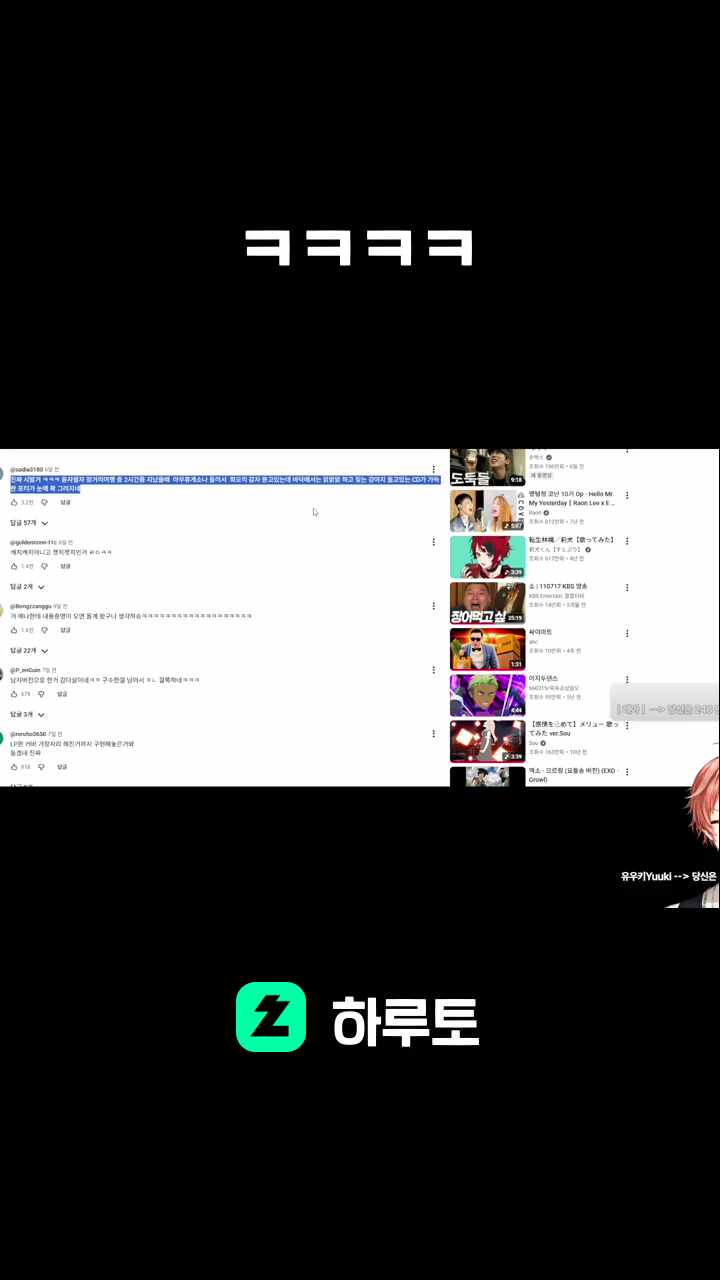The height and width of the screenshot is (1280, 720).
Task: Open options menu for @Bongzzanggu's comment
Action: pyautogui.click(x=433, y=606)
